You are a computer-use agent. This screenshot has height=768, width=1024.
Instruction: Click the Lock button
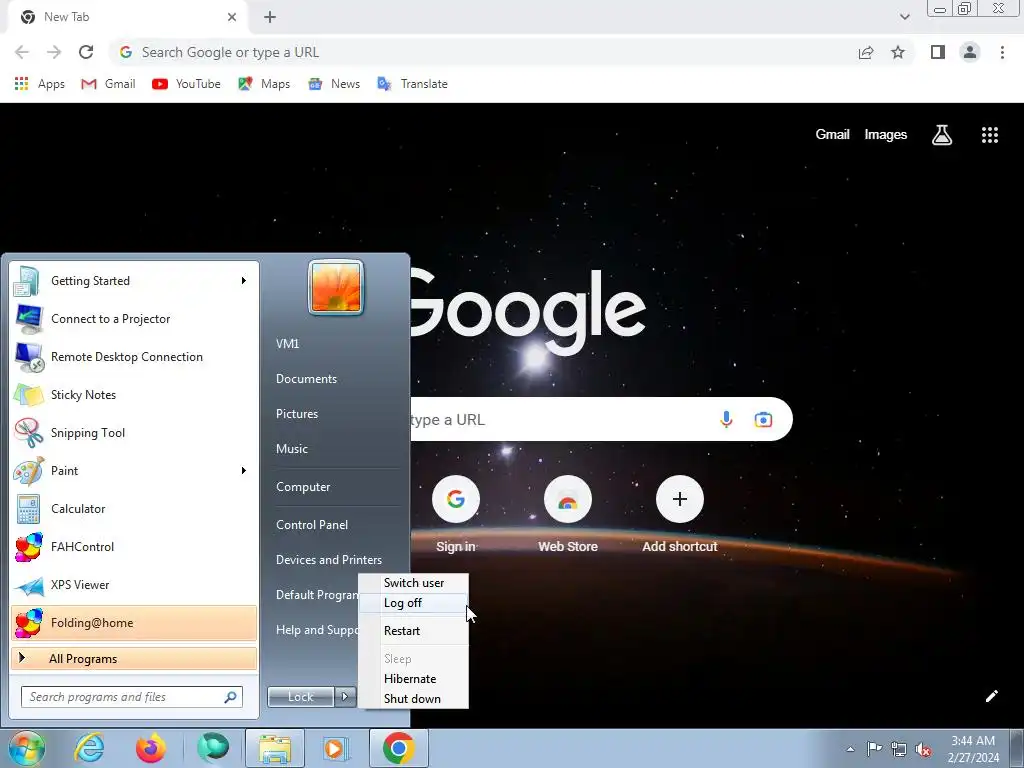[x=300, y=697]
